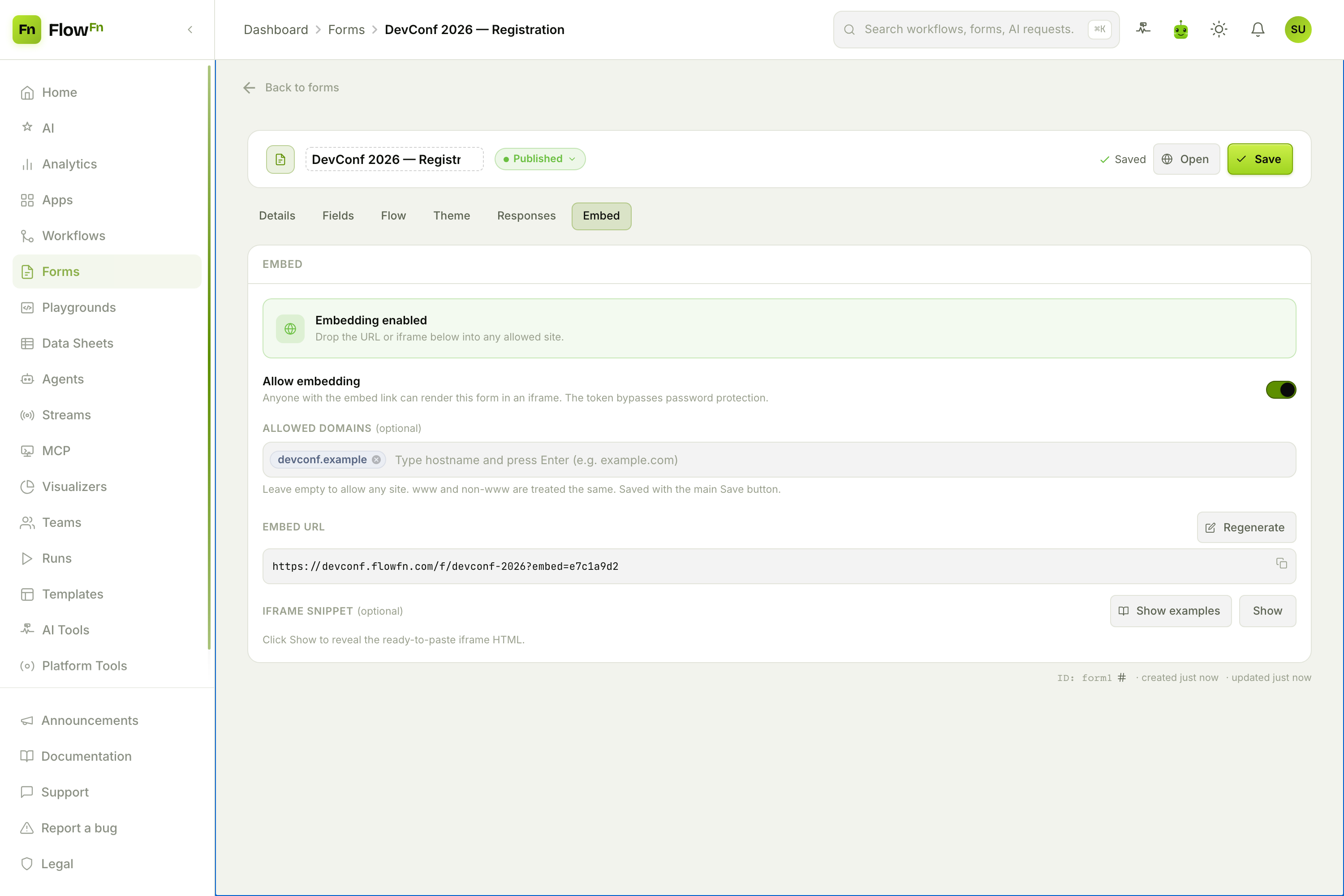
Task: Open AI tools icon in top bar
Action: pos(1143,29)
